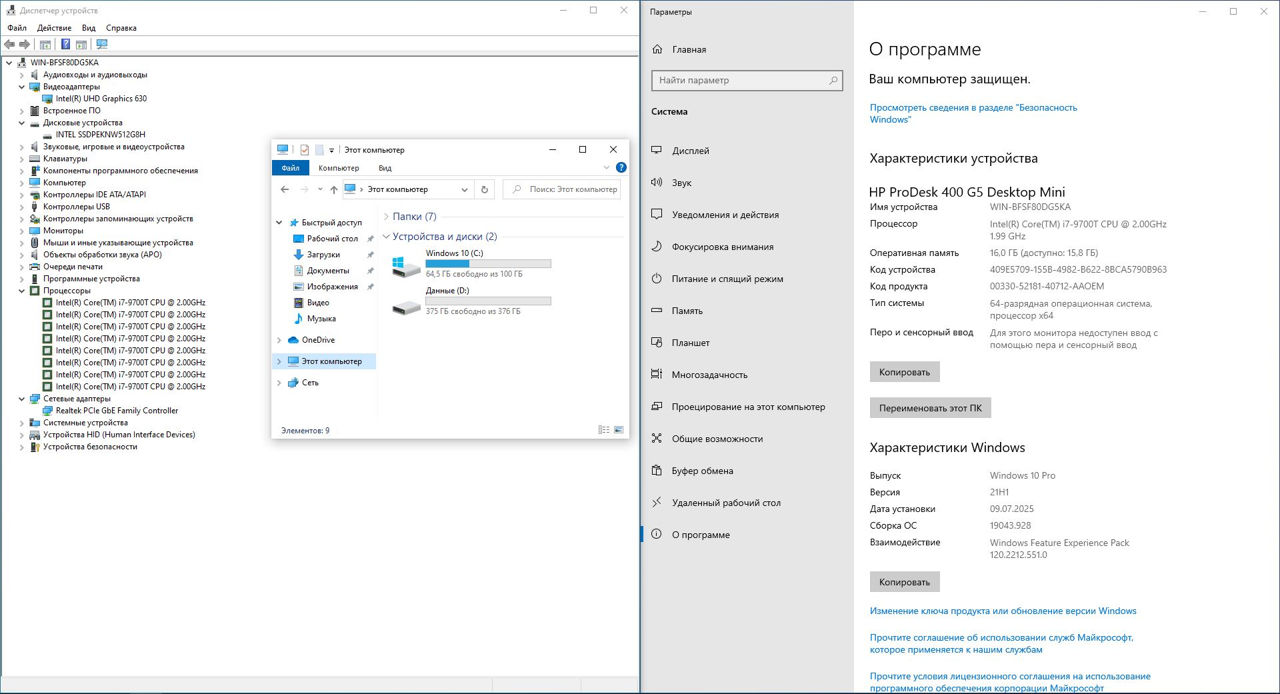Click properties checkmark icon in Explorer title bar
The height and width of the screenshot is (694, 1280).
click(x=305, y=150)
